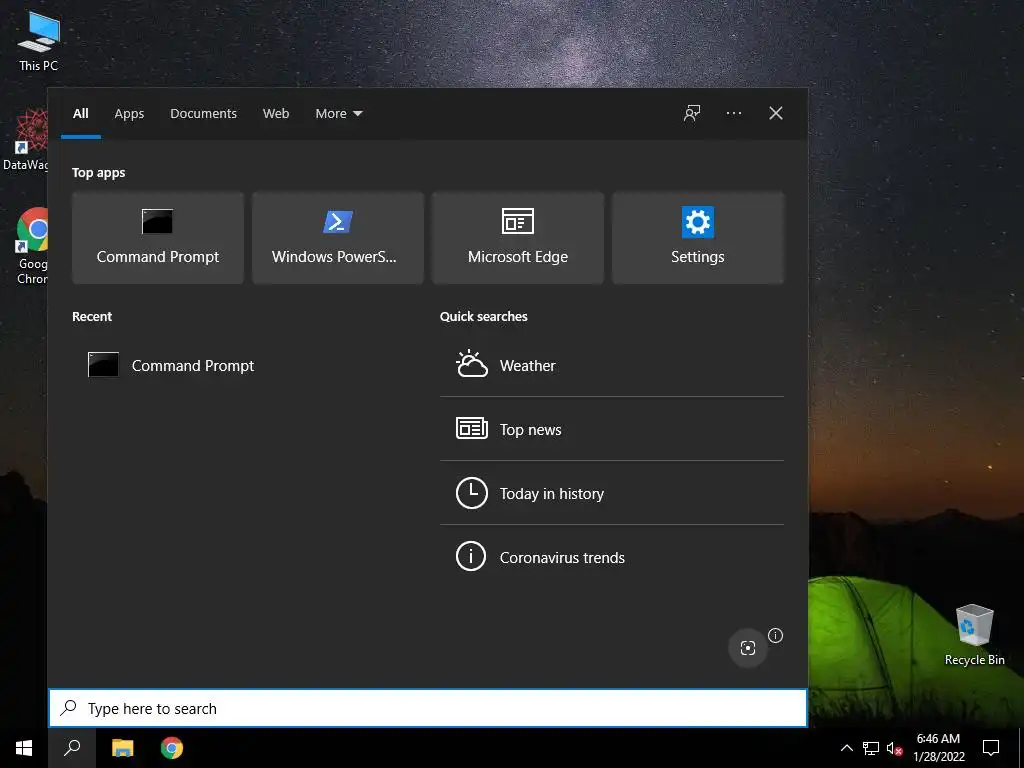Switch to the Web tab
Screen dimensions: 1024x768
pos(276,114)
